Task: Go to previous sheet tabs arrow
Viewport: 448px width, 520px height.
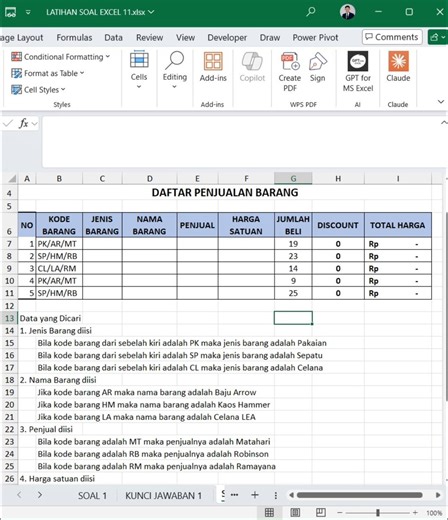Action: (x=19, y=495)
